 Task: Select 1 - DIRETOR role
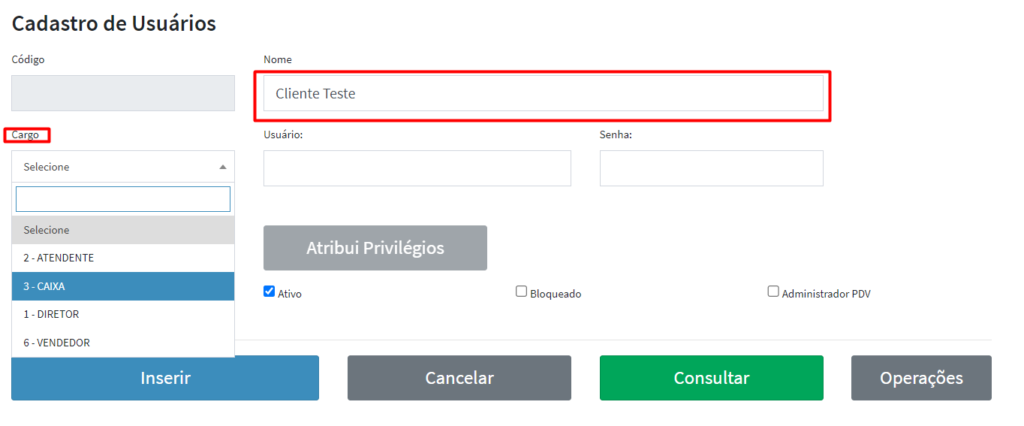(x=123, y=314)
